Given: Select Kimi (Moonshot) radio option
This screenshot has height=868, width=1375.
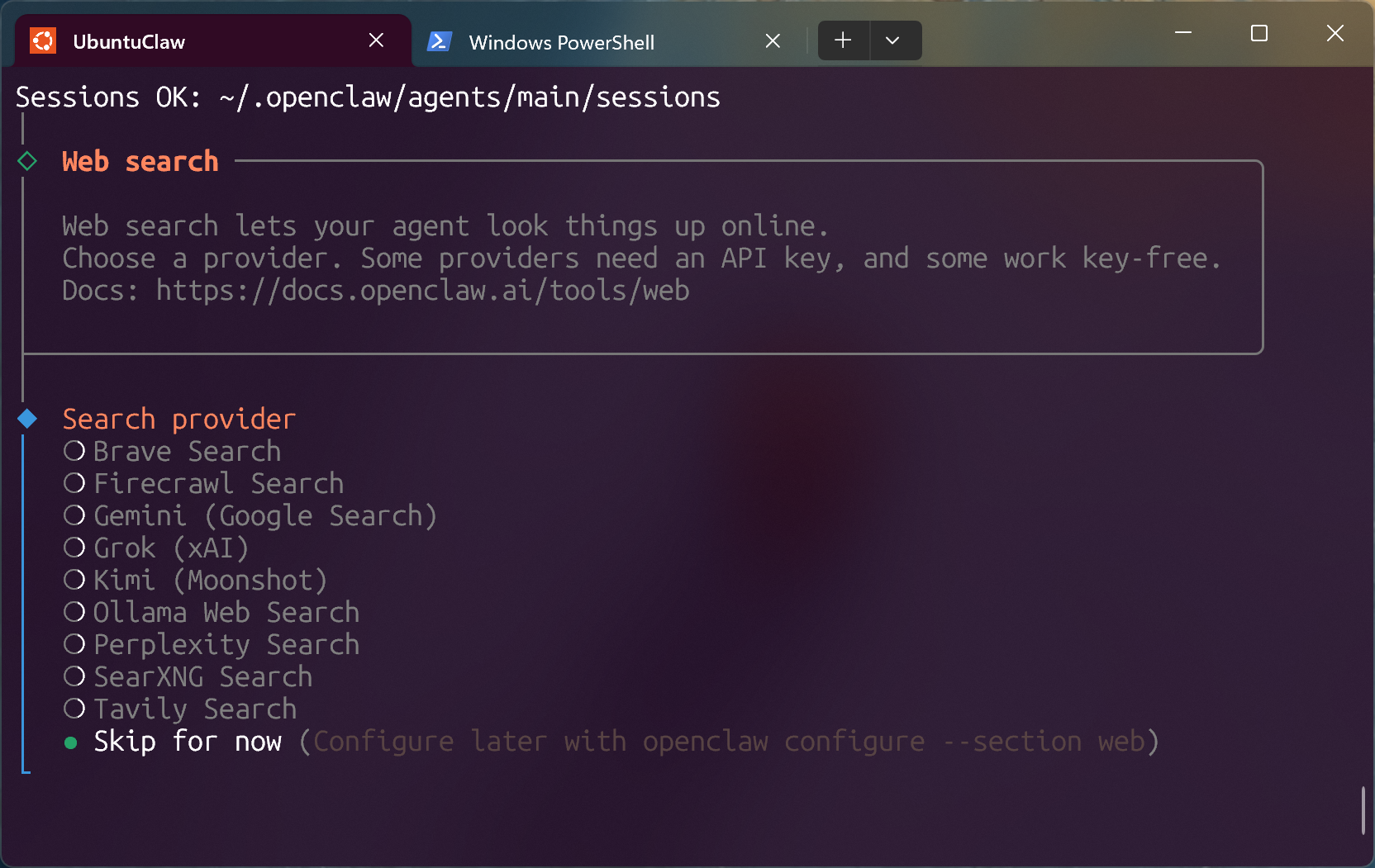Looking at the screenshot, I should click(x=196, y=581).
